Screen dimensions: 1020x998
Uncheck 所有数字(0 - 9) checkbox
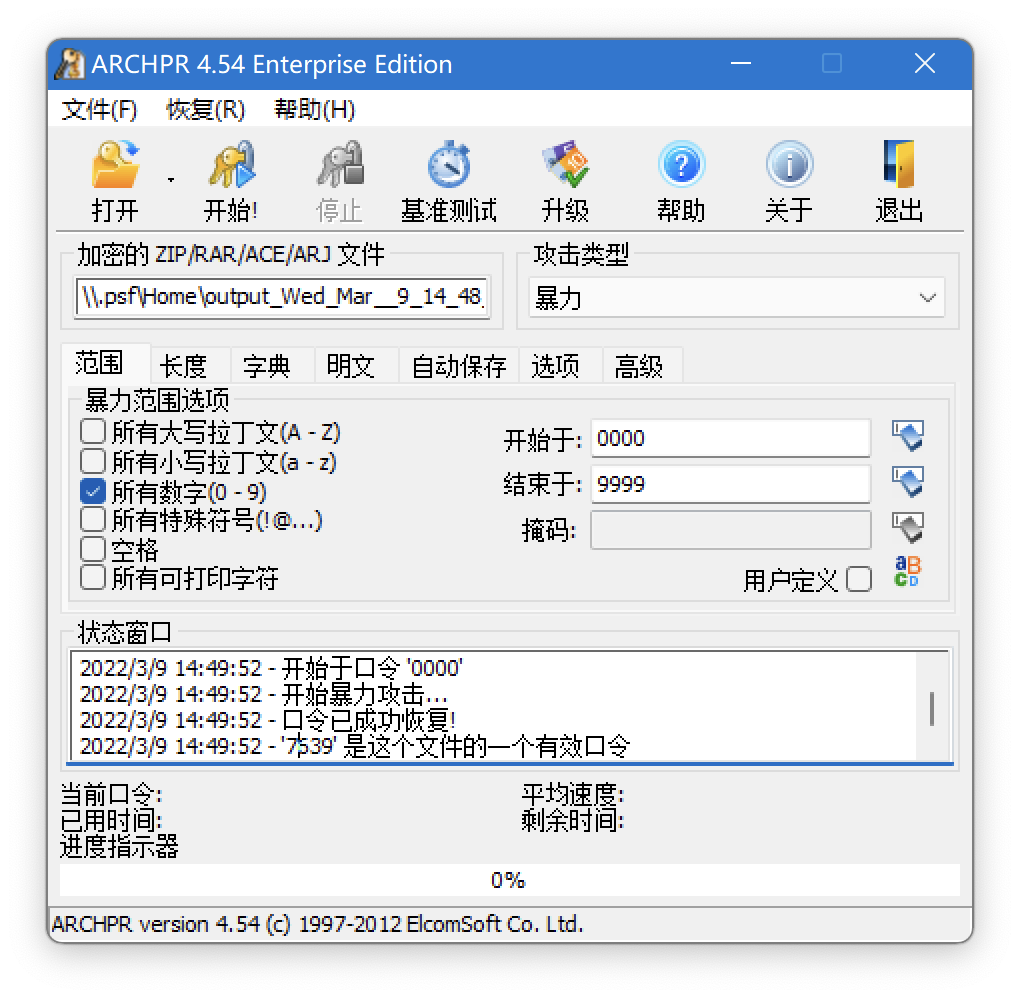pos(93,491)
